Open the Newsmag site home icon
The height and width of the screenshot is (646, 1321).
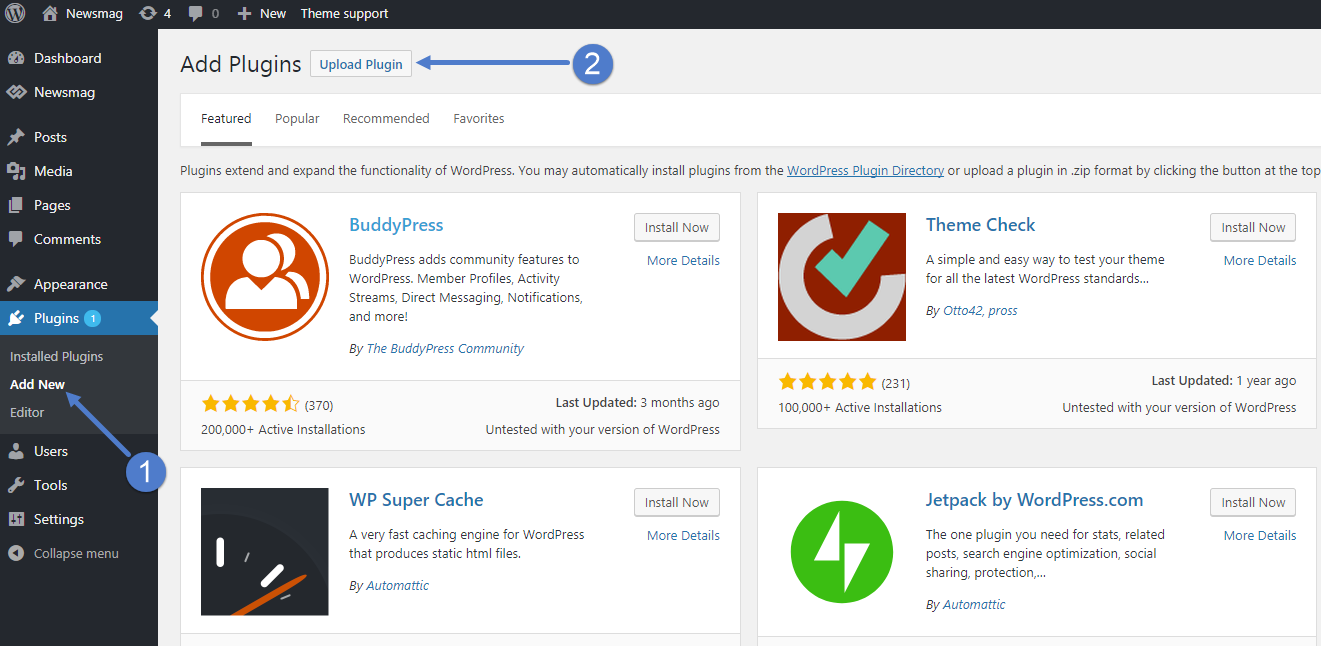pyautogui.click(x=50, y=13)
